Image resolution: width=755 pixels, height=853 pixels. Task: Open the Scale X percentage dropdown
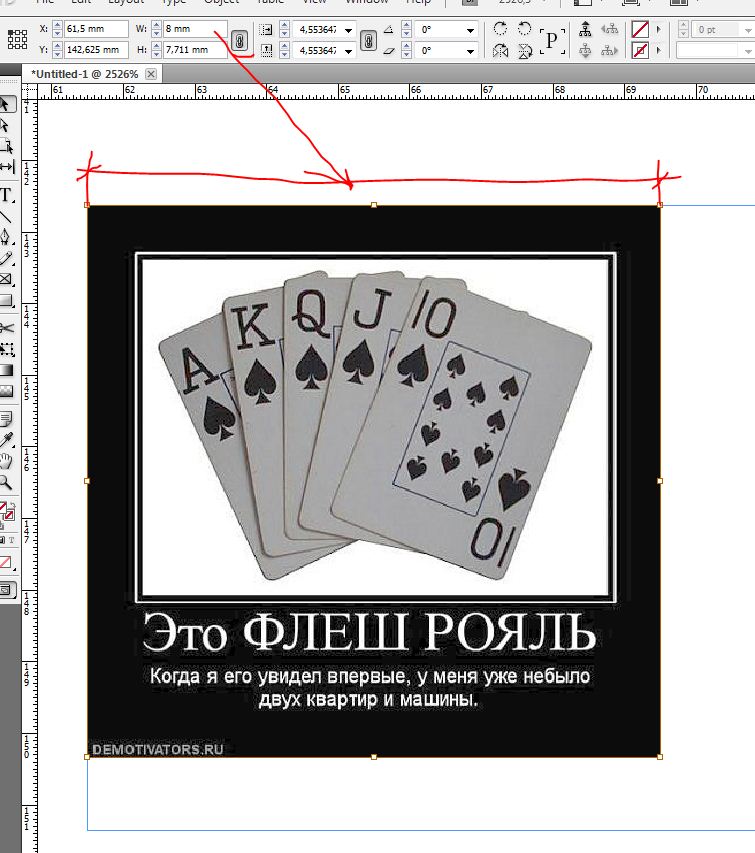[348, 30]
